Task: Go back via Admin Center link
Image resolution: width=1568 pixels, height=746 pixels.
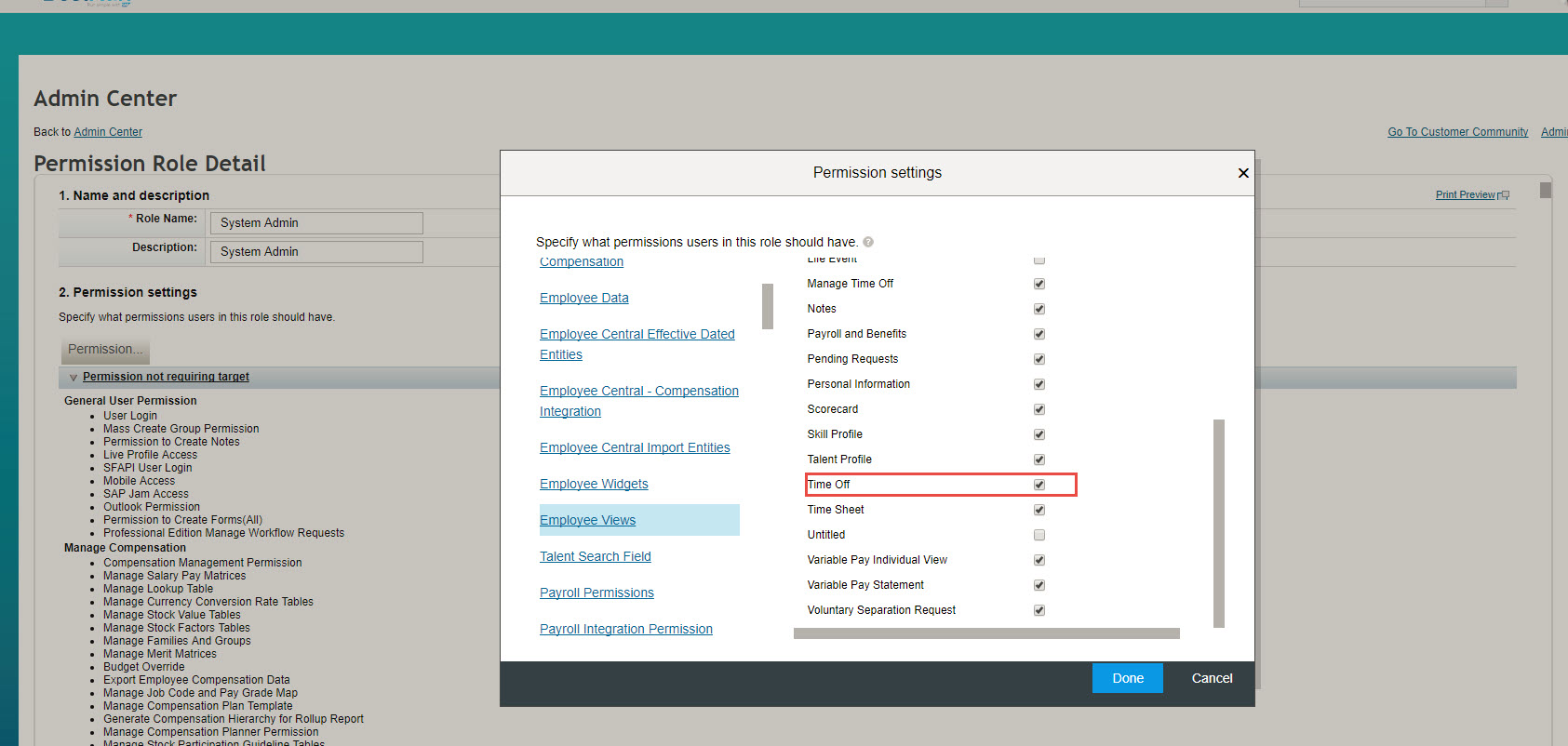Action: 108,132
